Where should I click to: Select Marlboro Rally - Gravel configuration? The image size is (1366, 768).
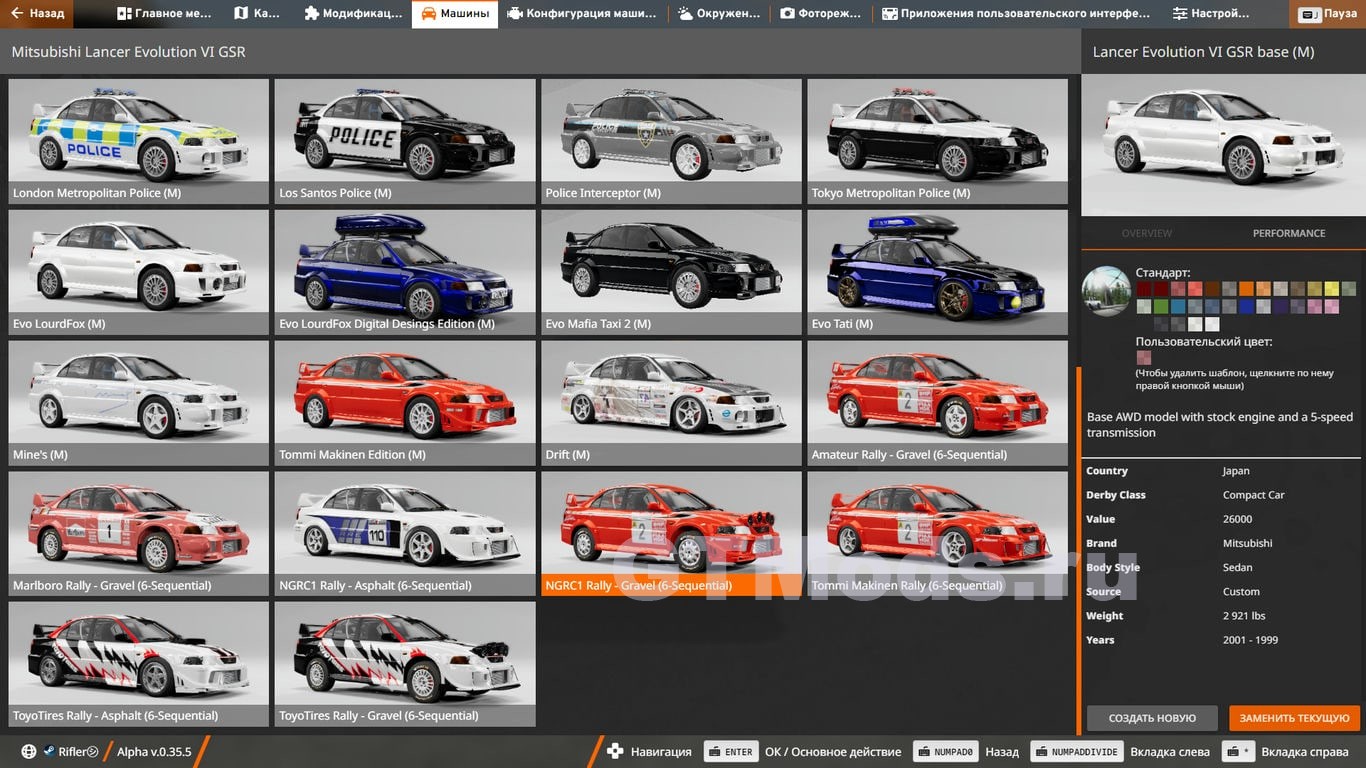pos(139,534)
